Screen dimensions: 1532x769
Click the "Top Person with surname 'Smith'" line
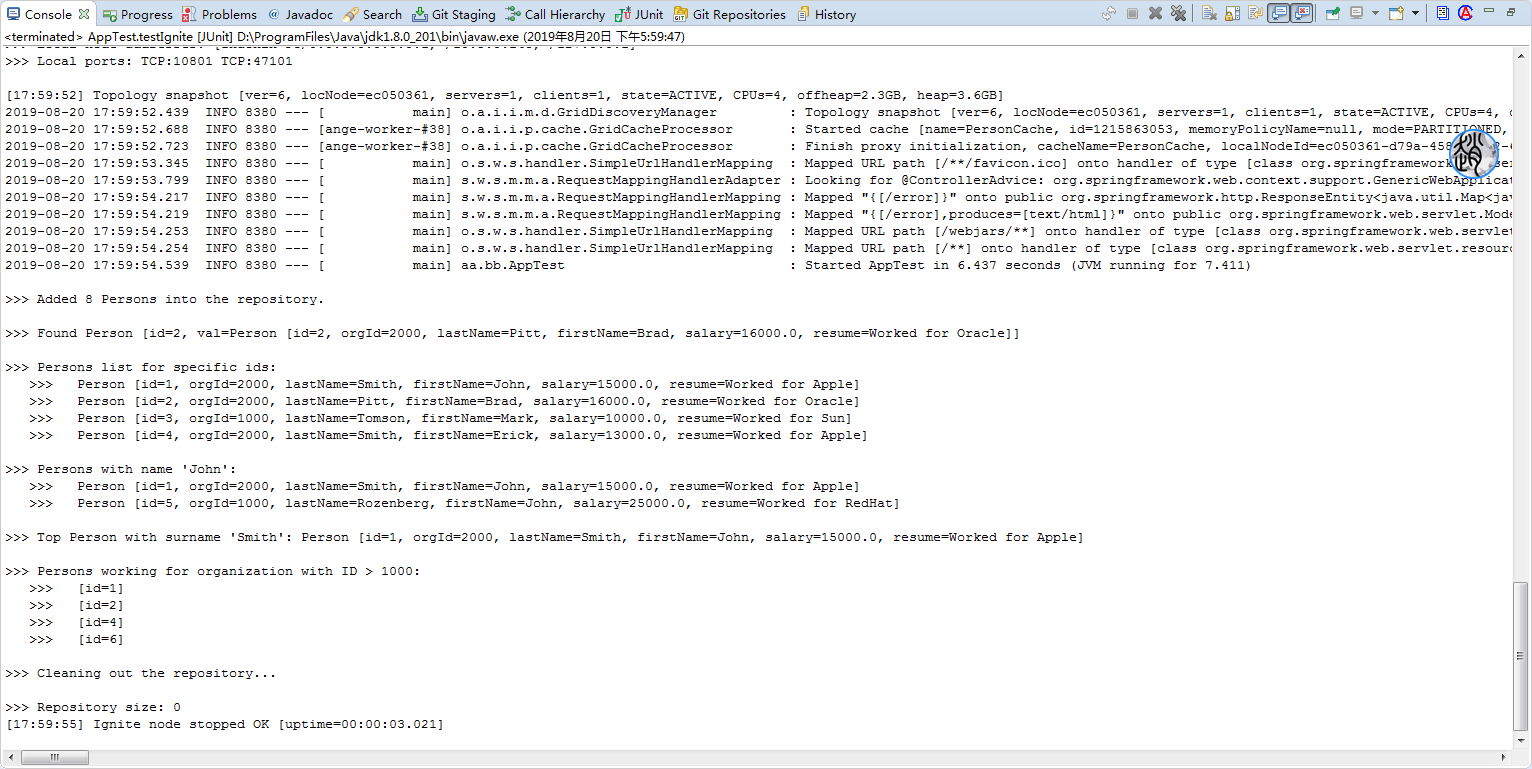(x=545, y=537)
